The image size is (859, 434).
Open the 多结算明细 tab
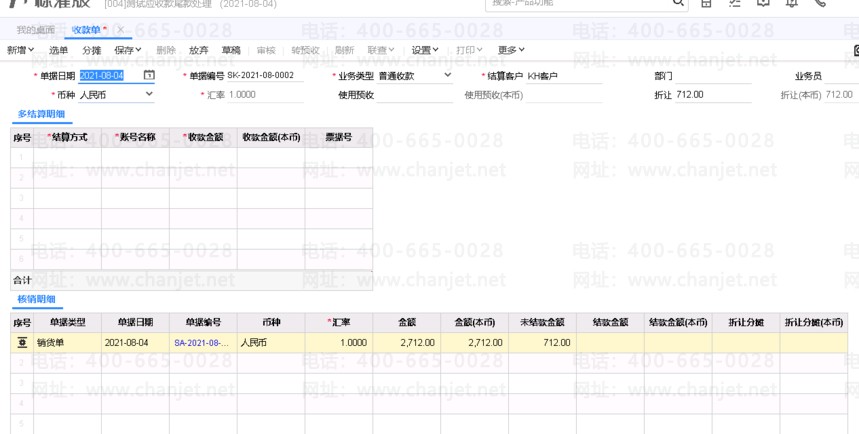point(41,114)
